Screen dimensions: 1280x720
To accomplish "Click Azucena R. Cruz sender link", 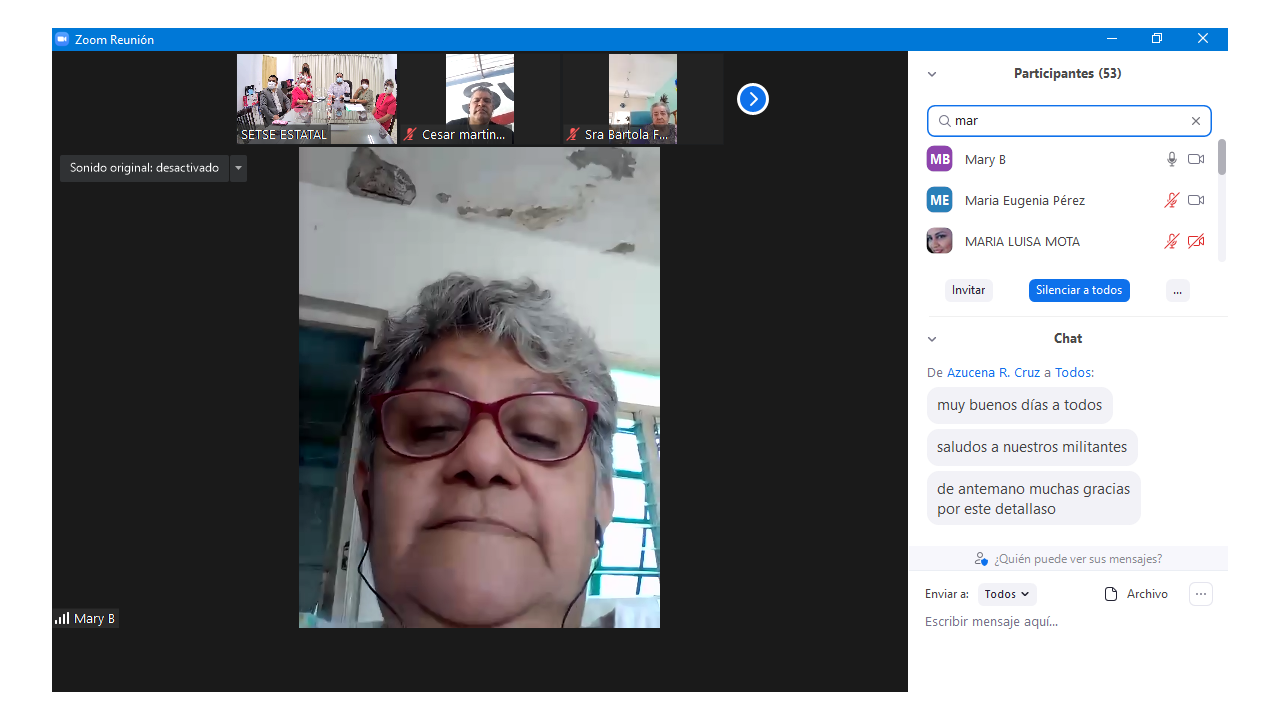I will (993, 372).
